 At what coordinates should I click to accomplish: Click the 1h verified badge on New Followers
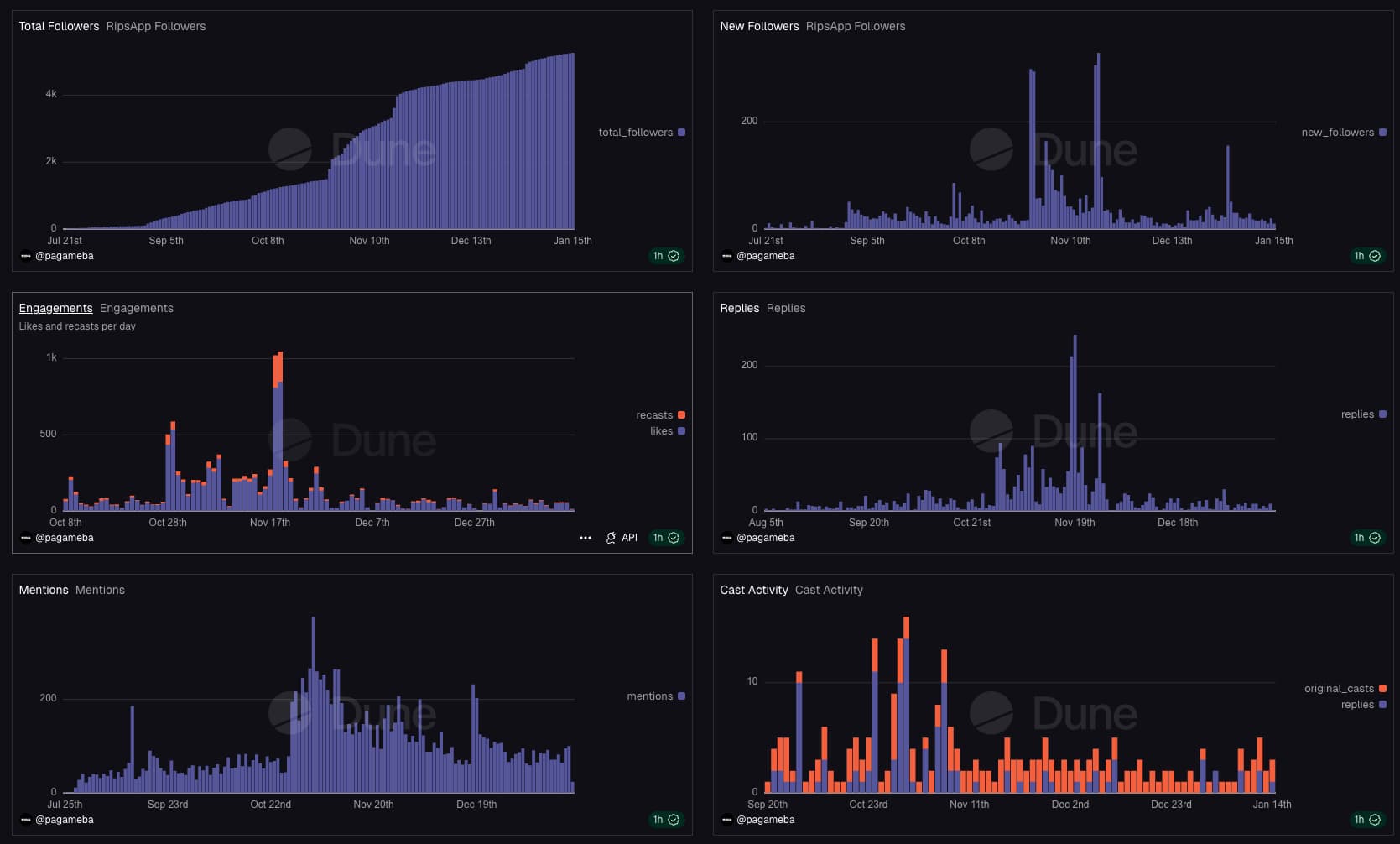[1367, 256]
